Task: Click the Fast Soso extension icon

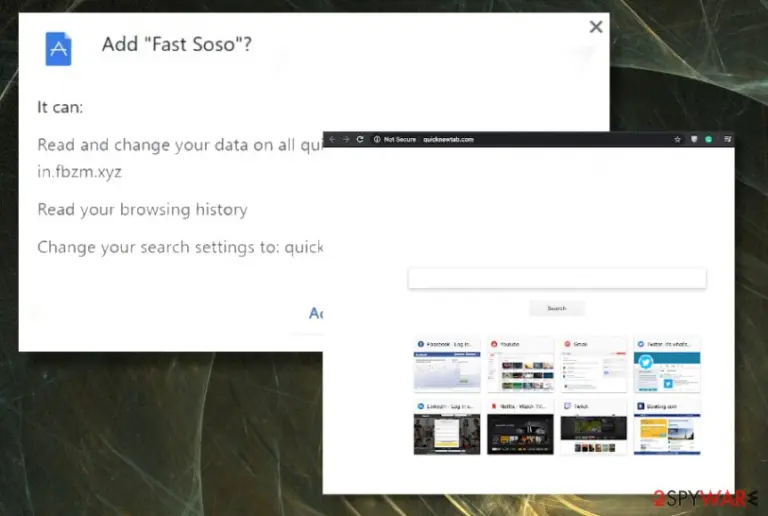Action: [x=58, y=48]
